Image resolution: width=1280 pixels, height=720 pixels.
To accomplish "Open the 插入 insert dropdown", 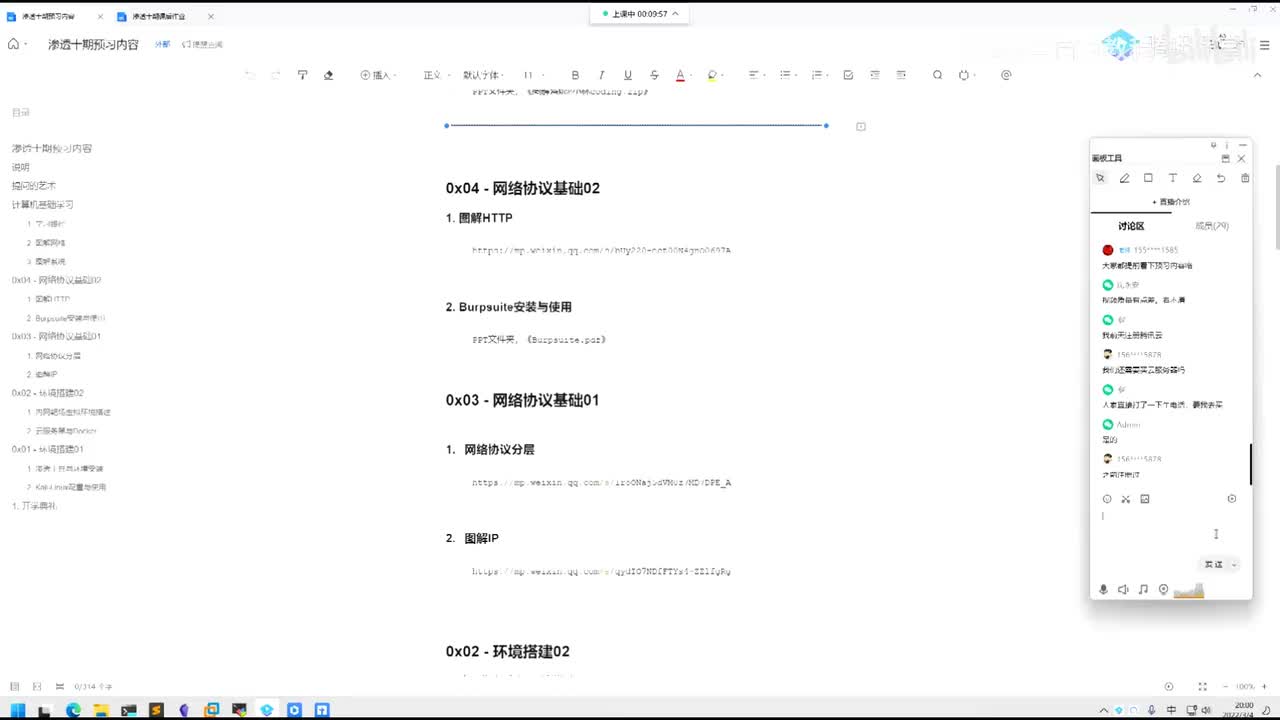I will [x=378, y=75].
